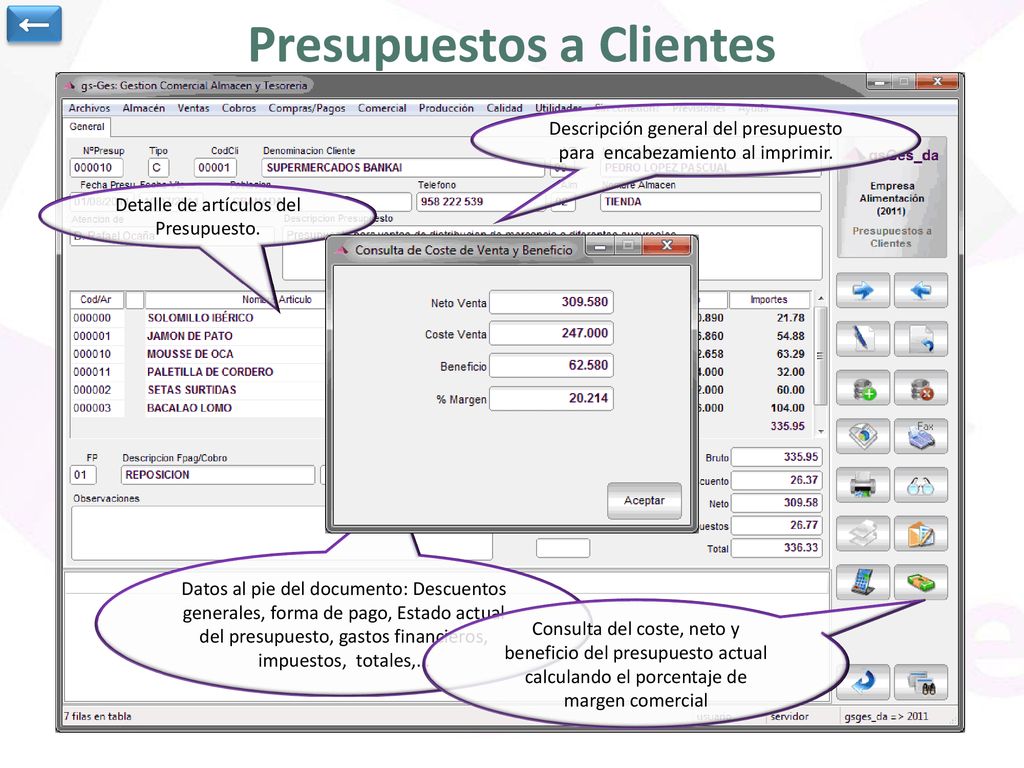Click the REPOSICION payment description field
The image size is (1024, 768).
tap(217, 475)
